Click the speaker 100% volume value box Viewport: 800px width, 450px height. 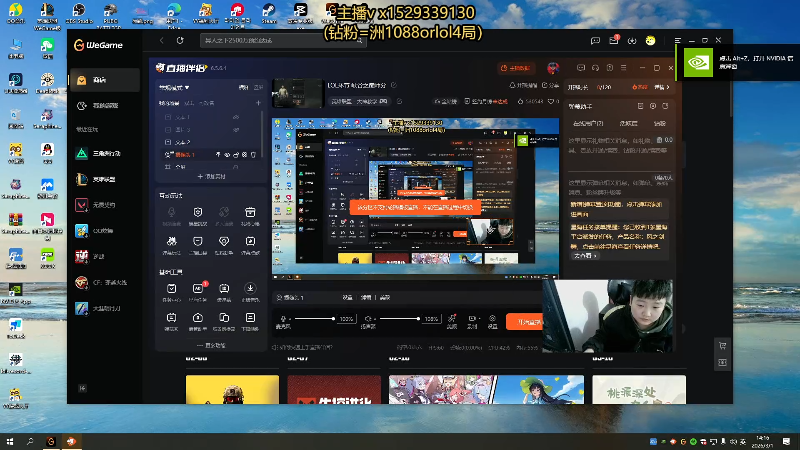tap(431, 319)
